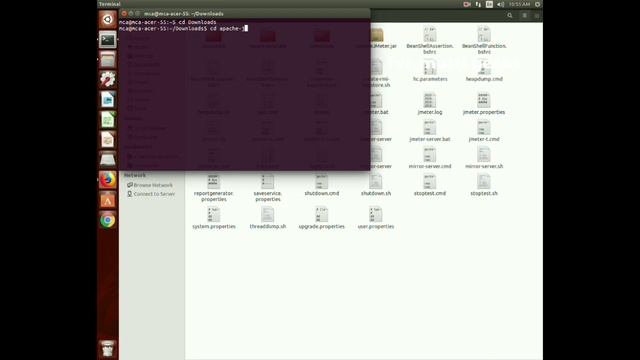Viewport: 640px width, 360px height.
Task: Click the screen recorder indicator in the top panel
Action: 467,4
